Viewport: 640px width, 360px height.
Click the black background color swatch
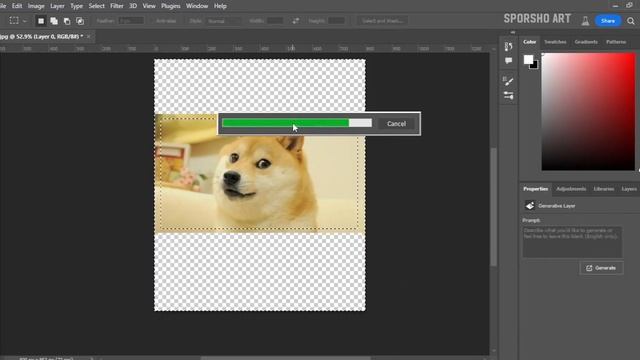[535, 66]
